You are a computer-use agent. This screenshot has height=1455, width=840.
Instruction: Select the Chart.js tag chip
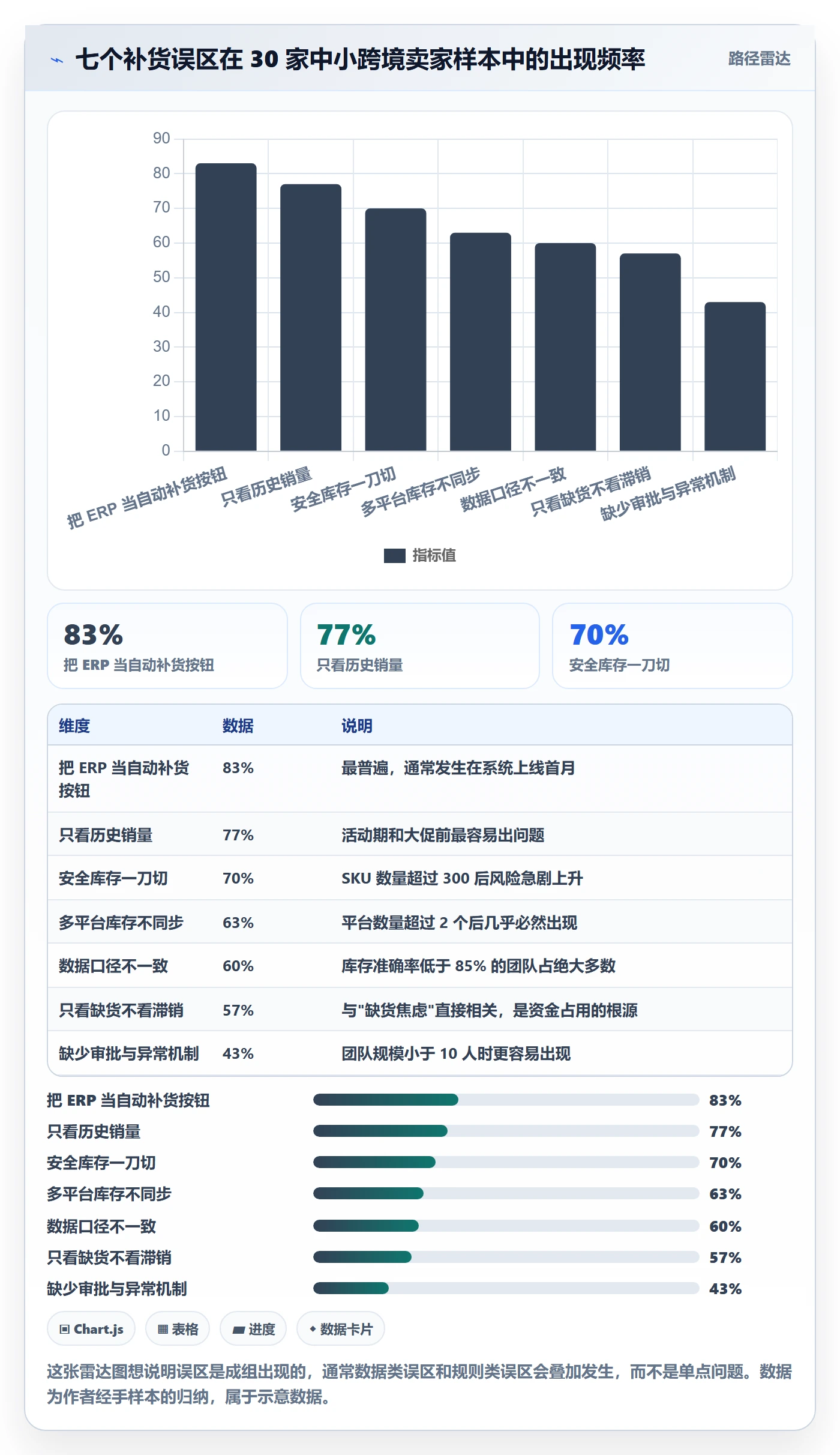91,1329
